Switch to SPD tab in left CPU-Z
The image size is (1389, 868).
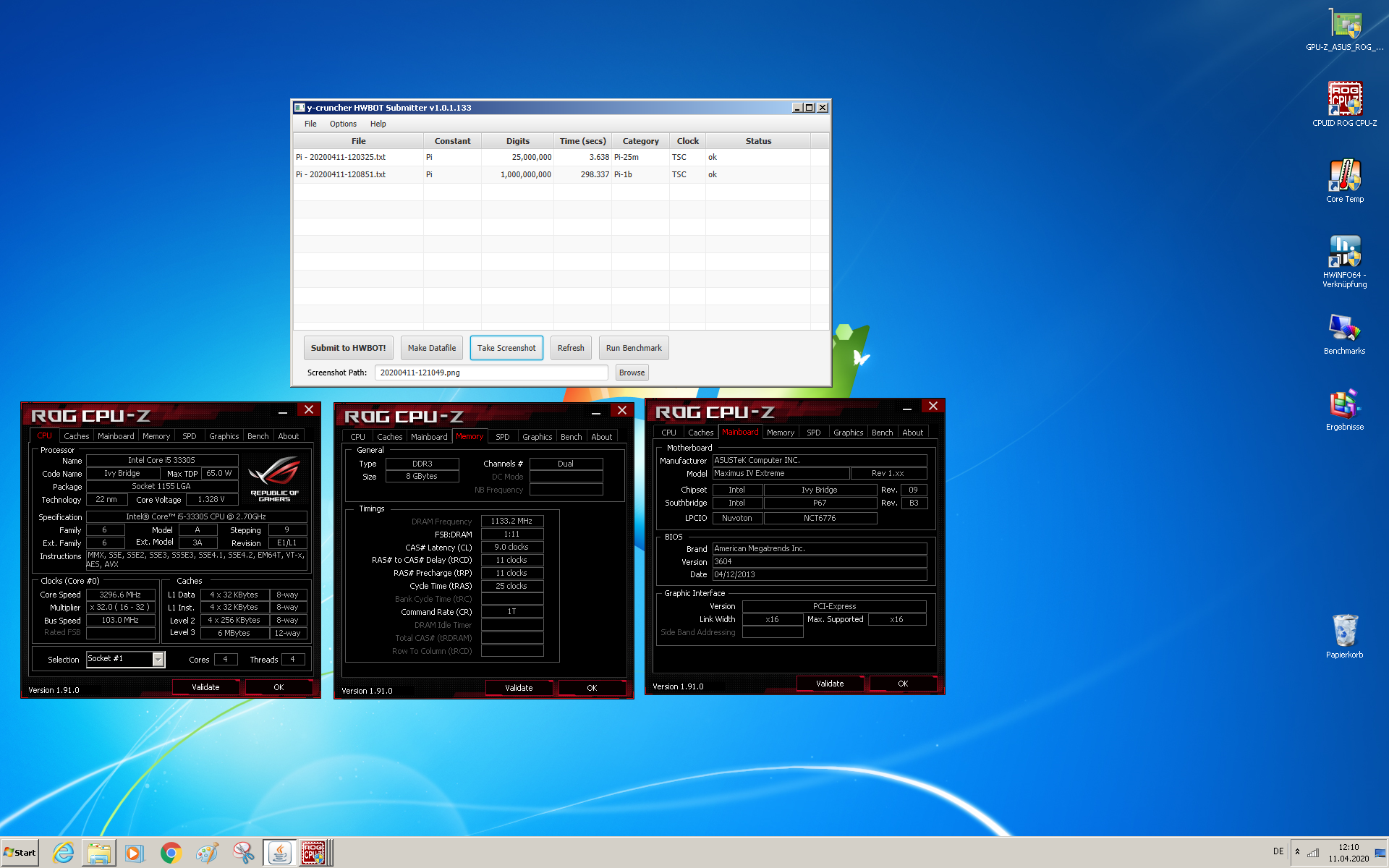pyautogui.click(x=190, y=436)
